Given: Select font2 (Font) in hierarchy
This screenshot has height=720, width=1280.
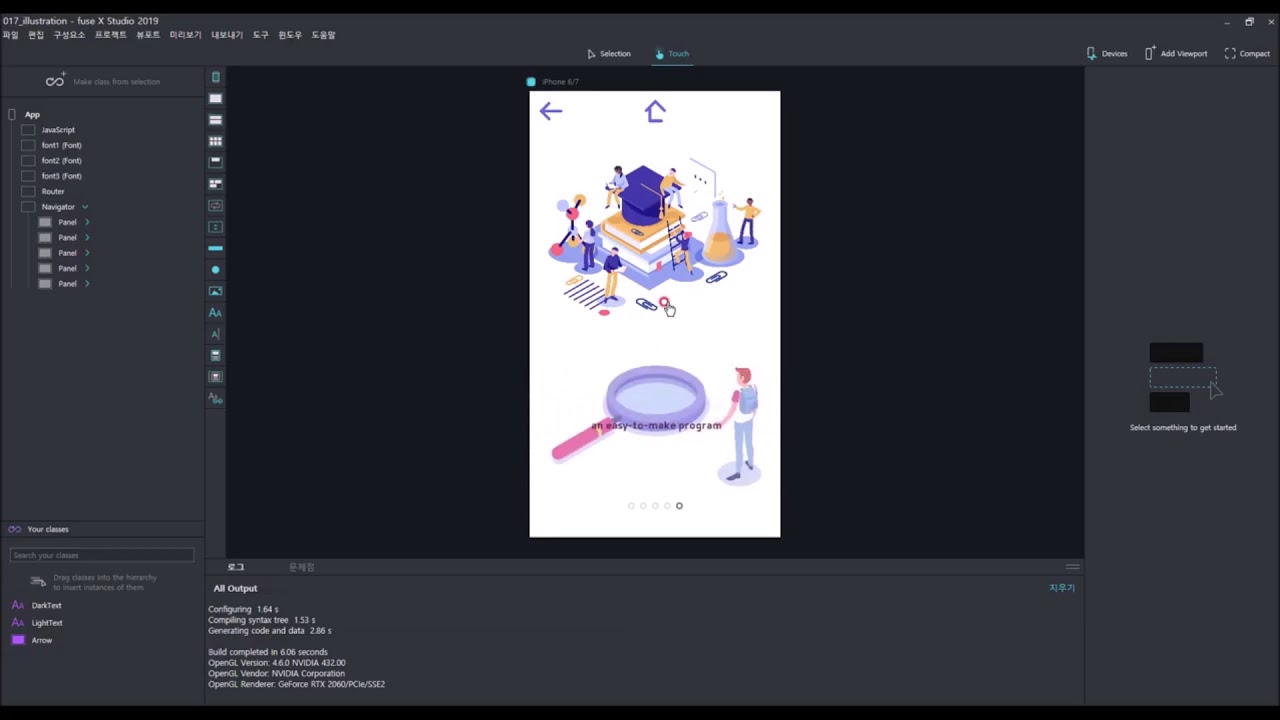Looking at the screenshot, I should 61,161.
